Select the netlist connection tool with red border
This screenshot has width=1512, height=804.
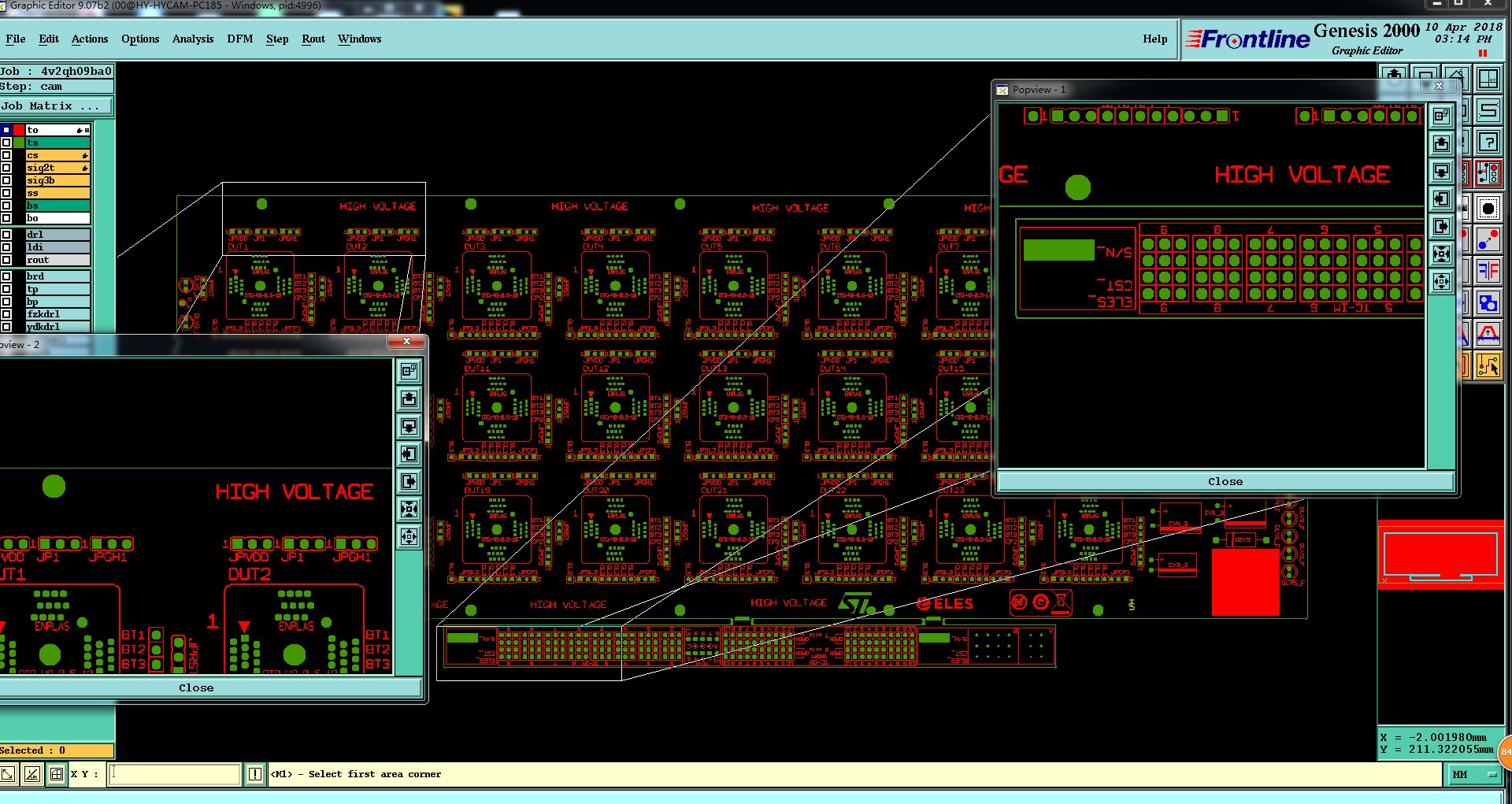(1488, 173)
